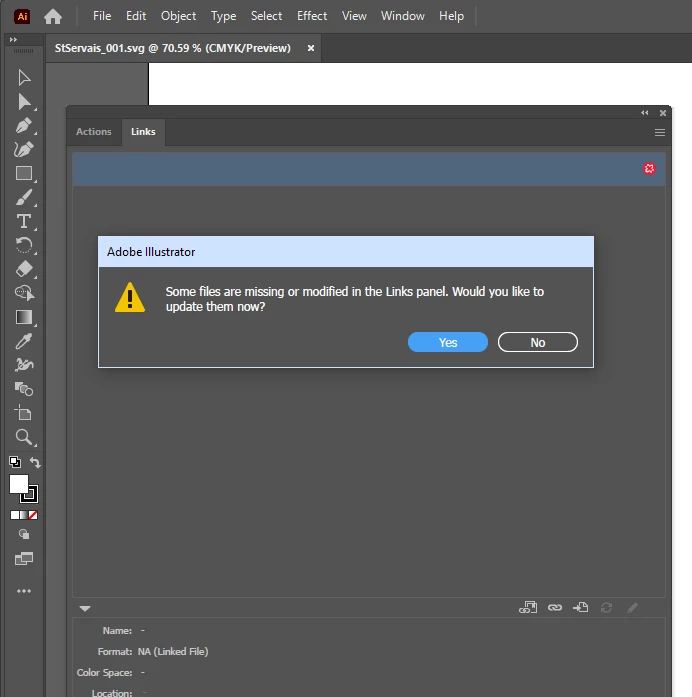This screenshot has height=697, width=692.
Task: Go to Illustrator Home screen
Action: click(53, 16)
